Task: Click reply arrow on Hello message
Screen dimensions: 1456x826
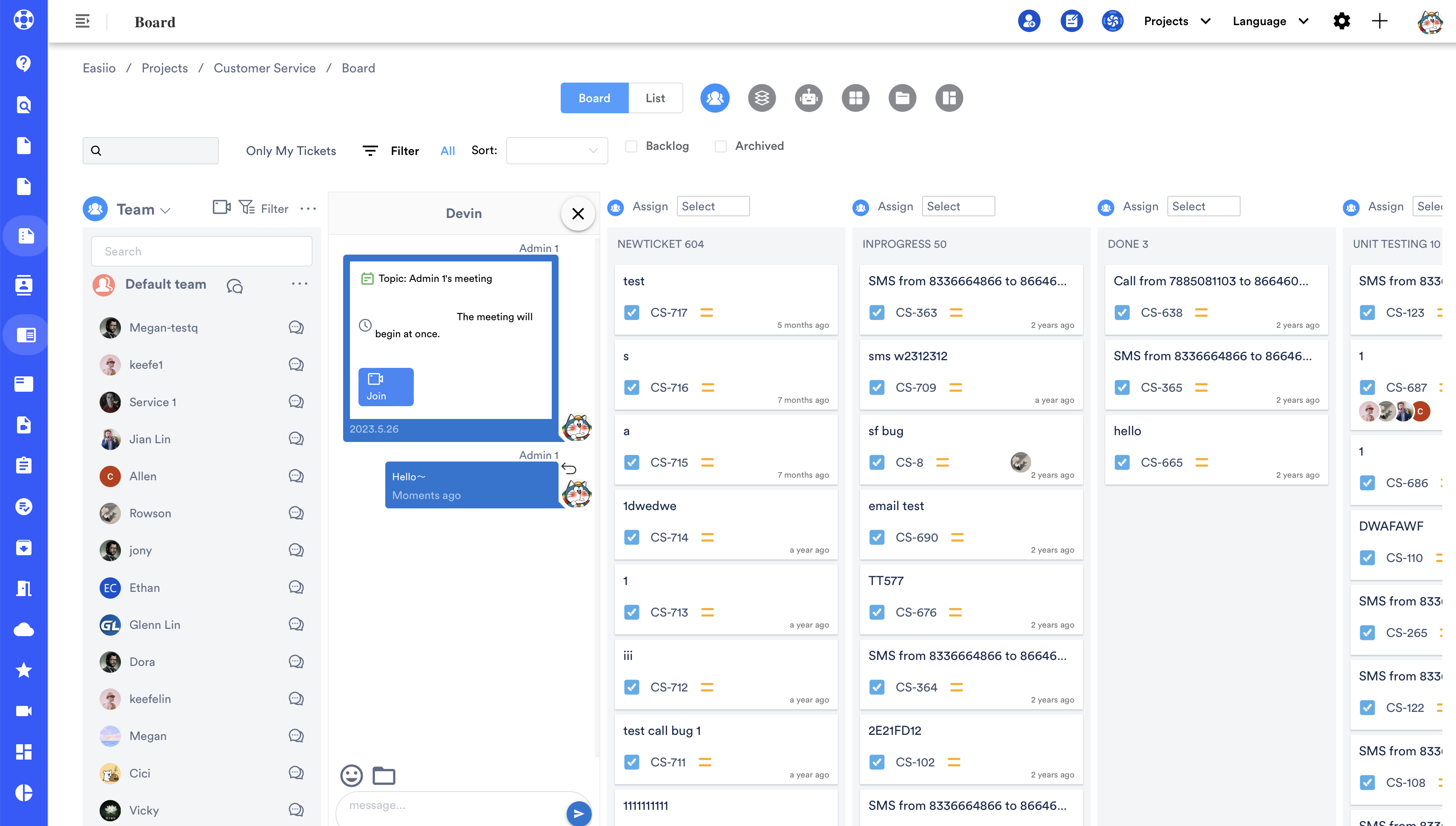Action: pos(569,469)
